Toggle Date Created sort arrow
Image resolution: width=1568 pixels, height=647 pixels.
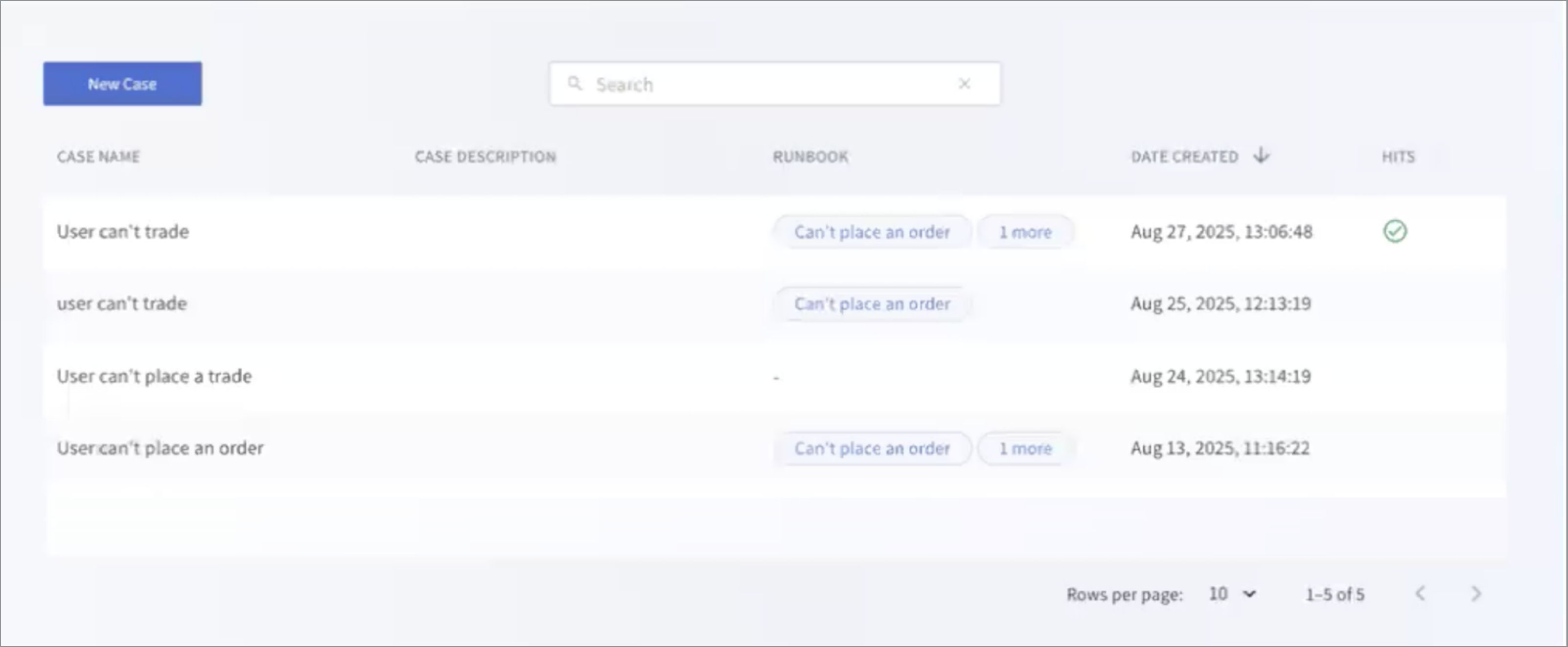point(1261,156)
